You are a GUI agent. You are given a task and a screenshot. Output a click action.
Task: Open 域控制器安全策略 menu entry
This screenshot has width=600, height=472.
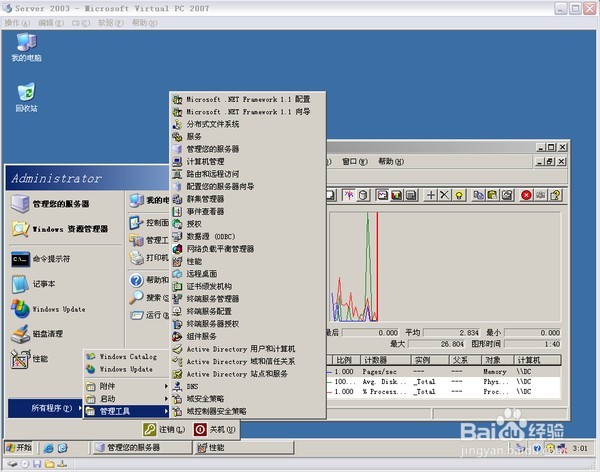248,411
